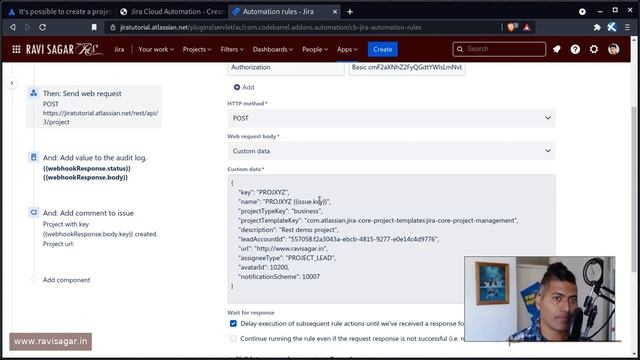Expand the People menu
Viewport: 640px width, 360px height.
click(315, 49)
